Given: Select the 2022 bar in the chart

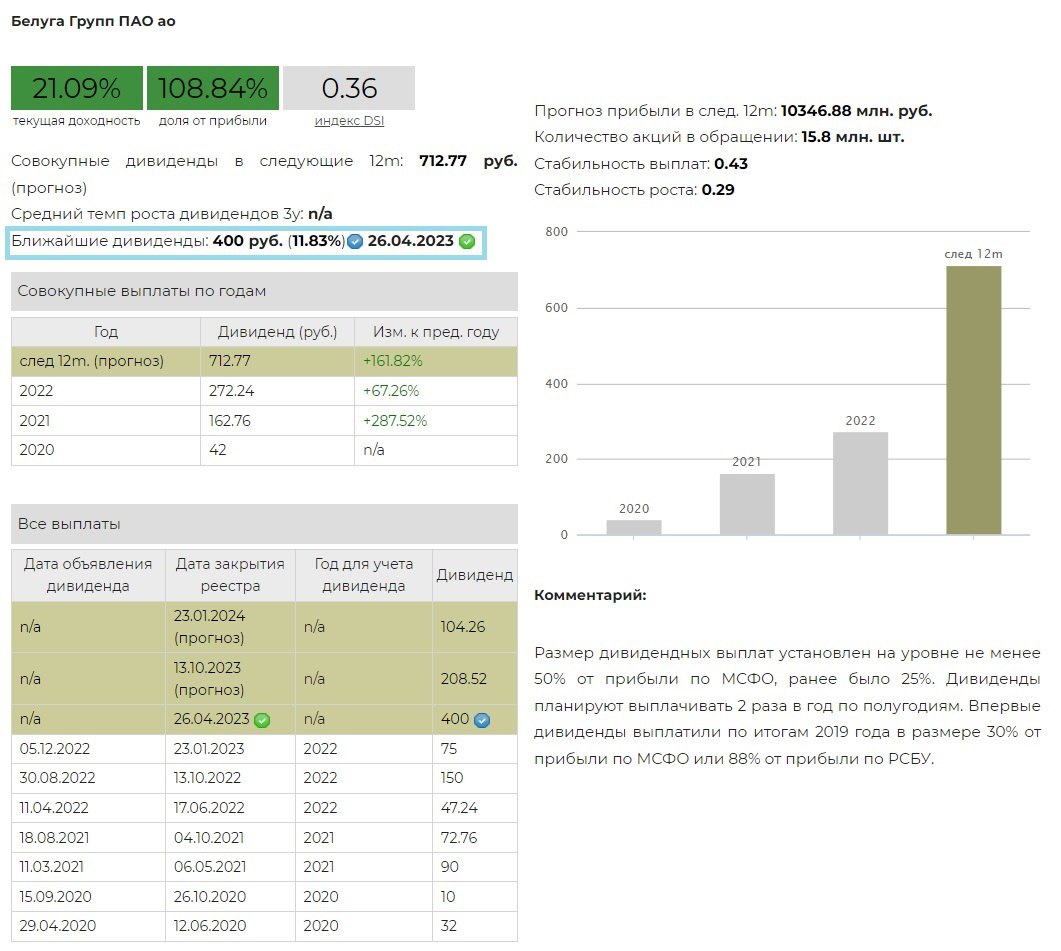Looking at the screenshot, I should pos(860,483).
